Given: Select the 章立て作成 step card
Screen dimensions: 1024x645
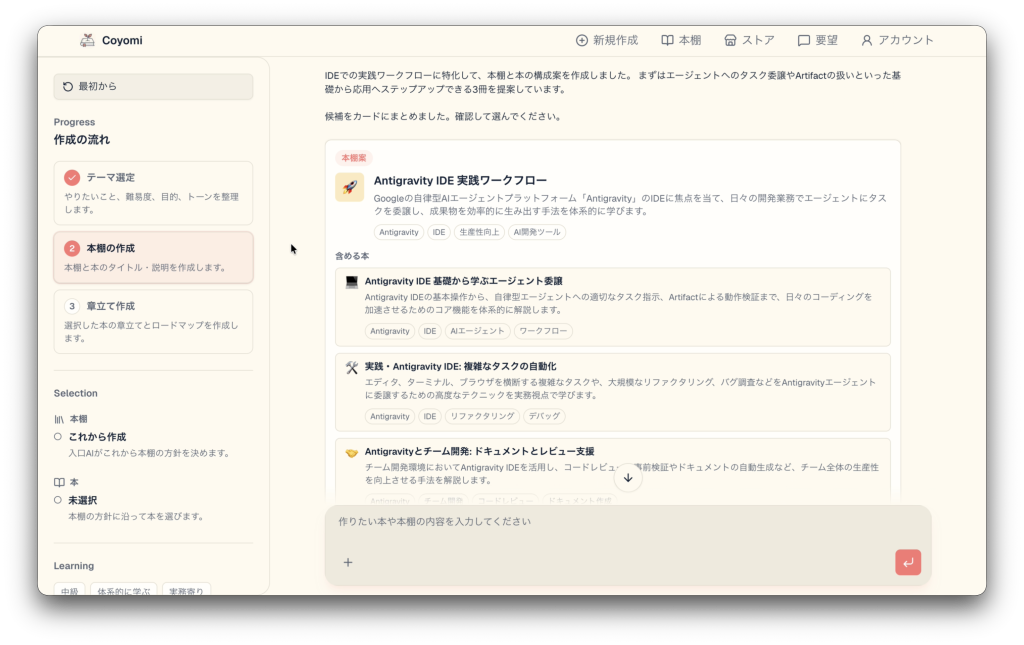Looking at the screenshot, I should click(153, 321).
